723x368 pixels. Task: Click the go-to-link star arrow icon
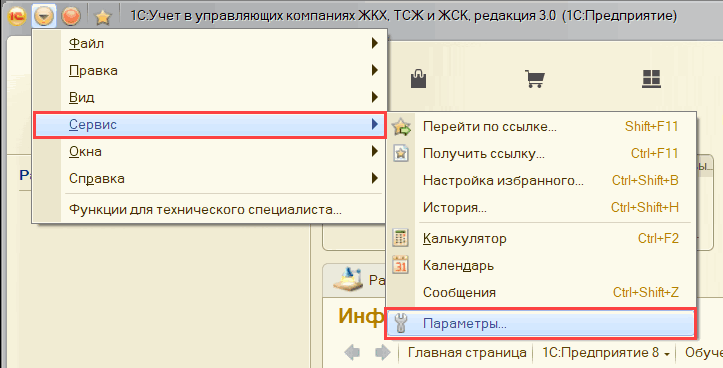(x=401, y=127)
